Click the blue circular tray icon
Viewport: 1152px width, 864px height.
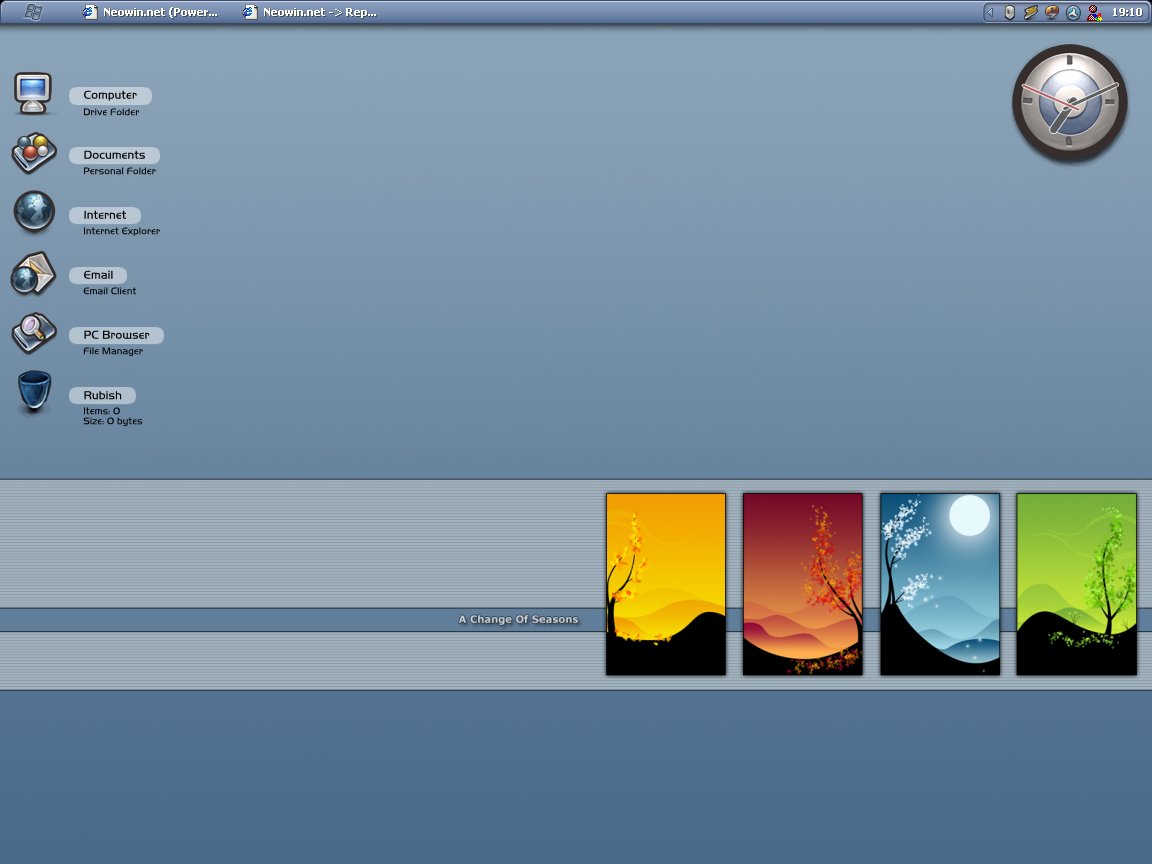pos(1071,12)
